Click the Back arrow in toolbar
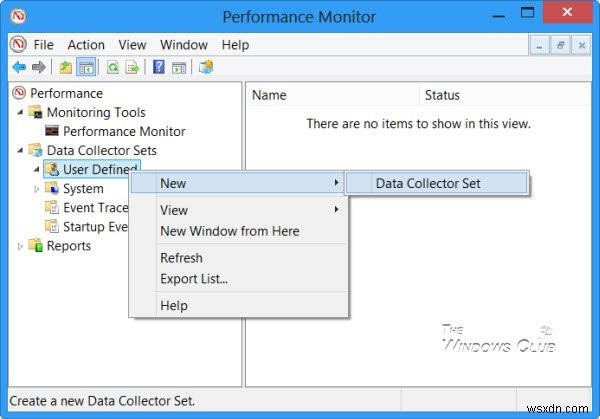Image resolution: width=600 pixels, height=419 pixels. point(18,67)
